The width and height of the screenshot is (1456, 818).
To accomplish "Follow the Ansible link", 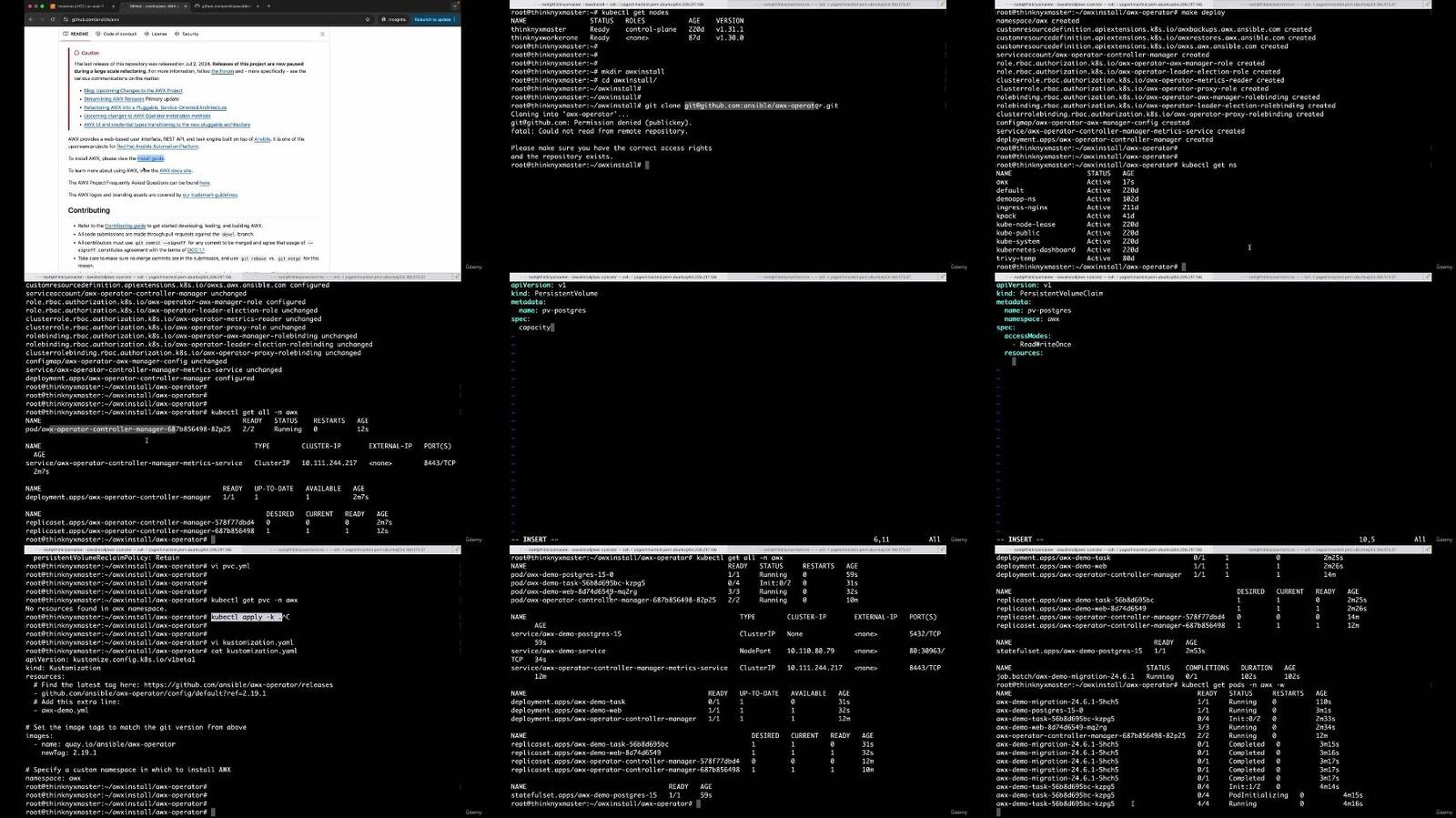I will tap(262, 139).
